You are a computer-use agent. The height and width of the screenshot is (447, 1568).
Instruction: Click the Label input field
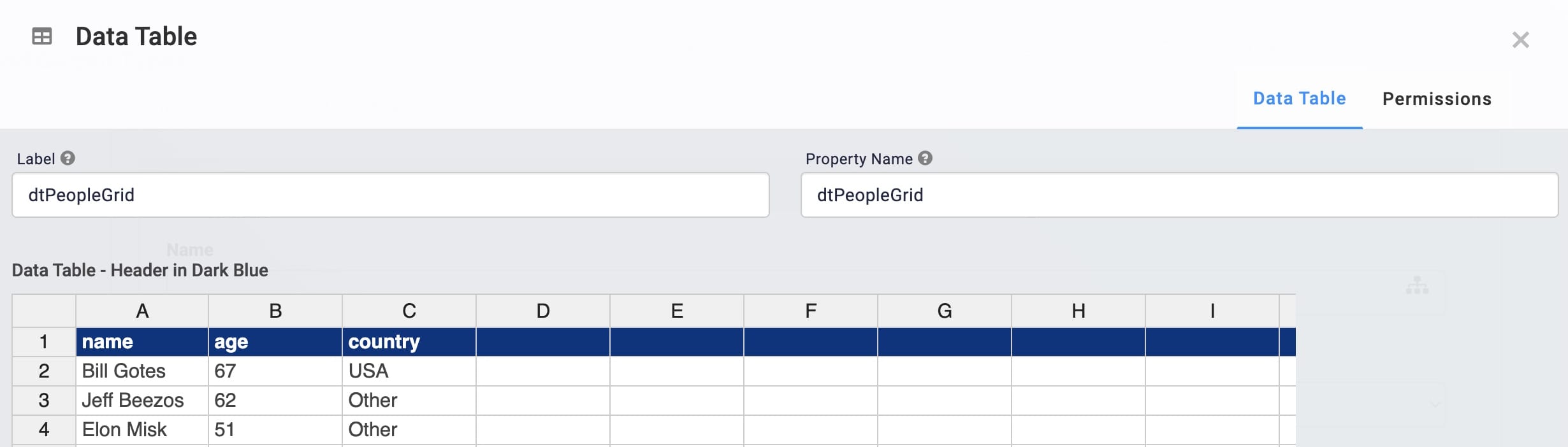click(x=391, y=195)
